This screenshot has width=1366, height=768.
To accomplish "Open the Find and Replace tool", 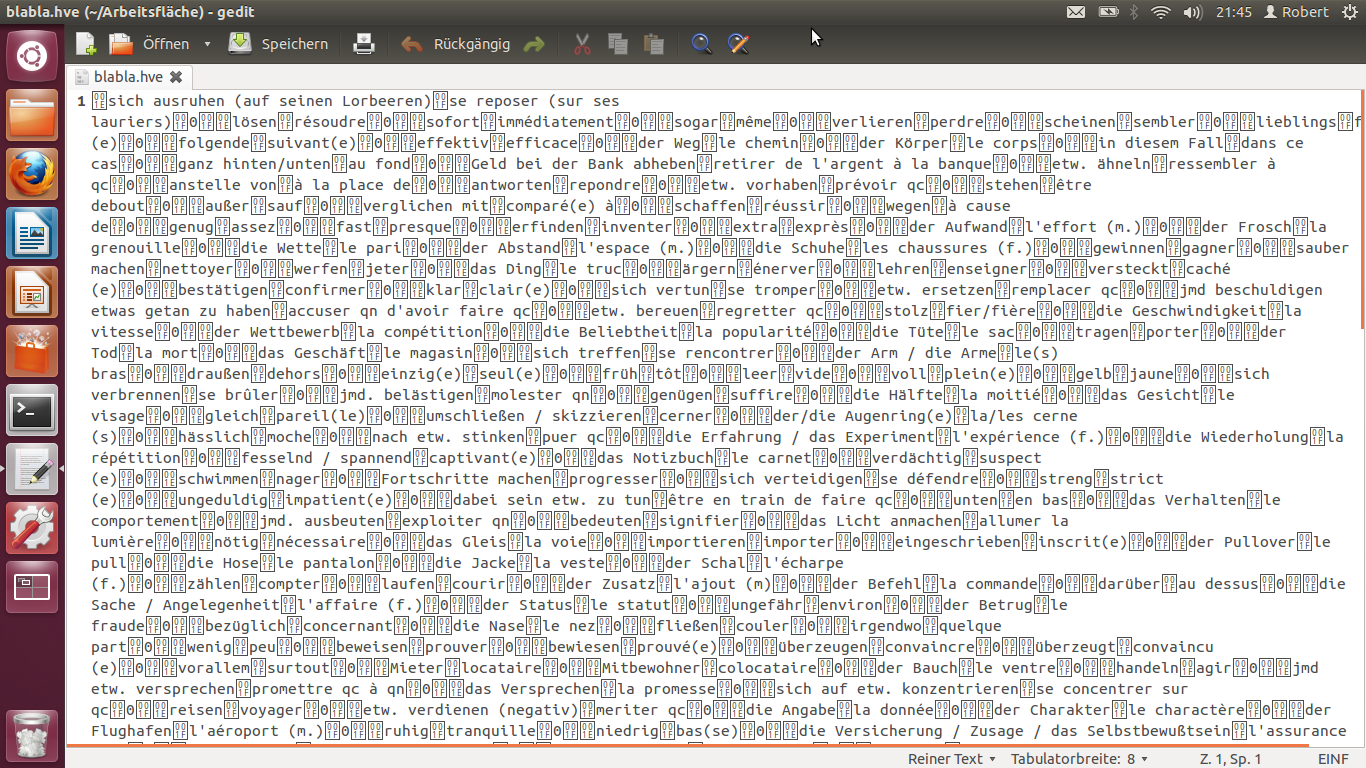I will (738, 44).
